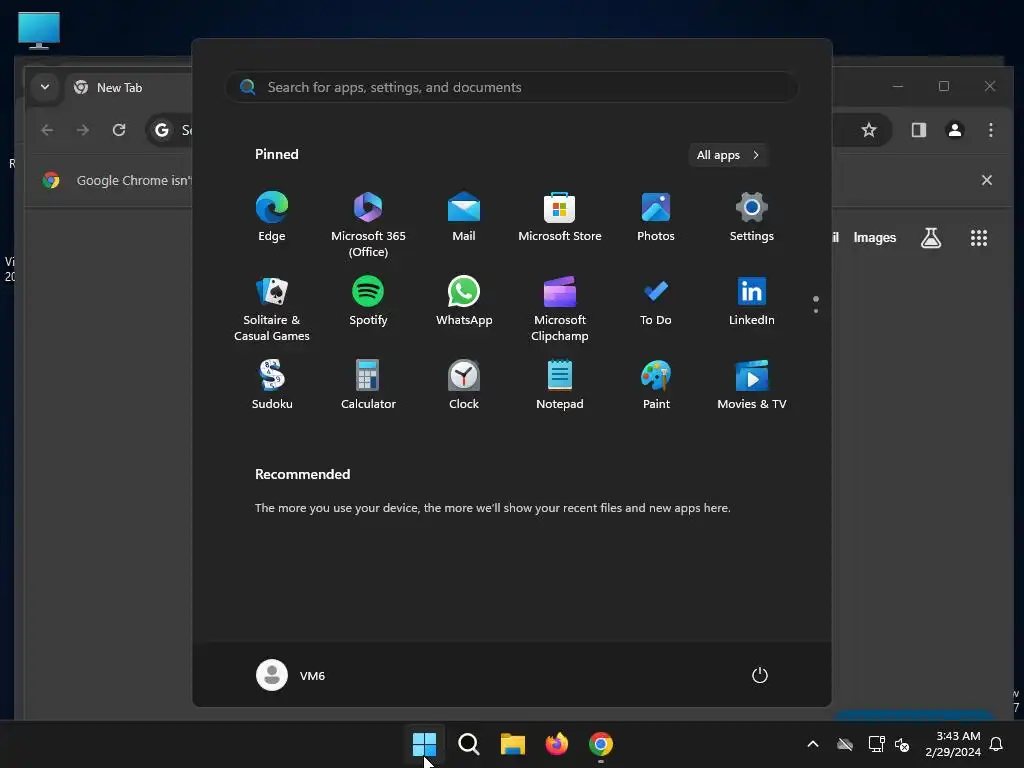Open the clock and date flyout

click(953, 744)
